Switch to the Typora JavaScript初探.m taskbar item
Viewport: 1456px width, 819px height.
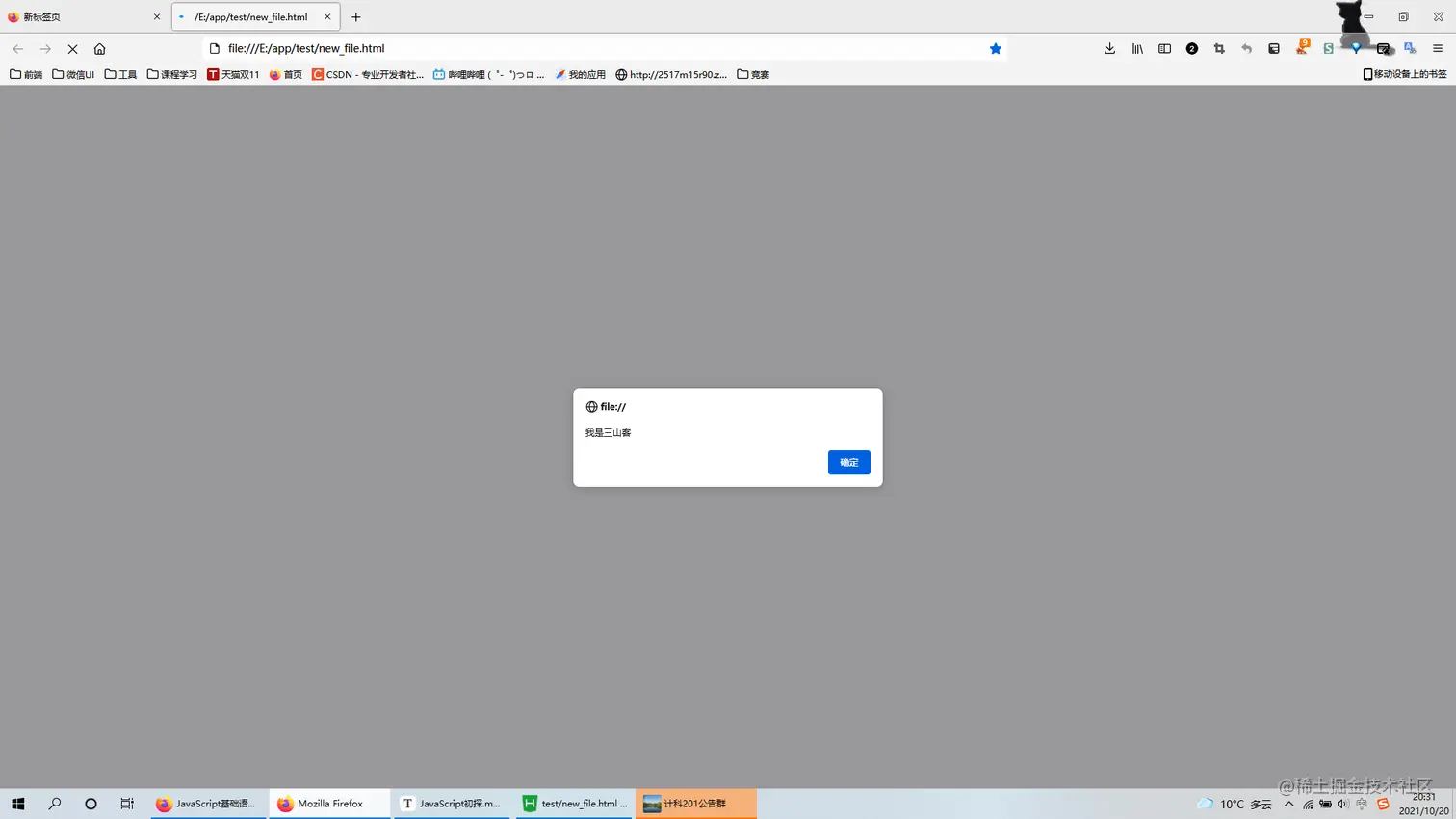click(x=452, y=804)
